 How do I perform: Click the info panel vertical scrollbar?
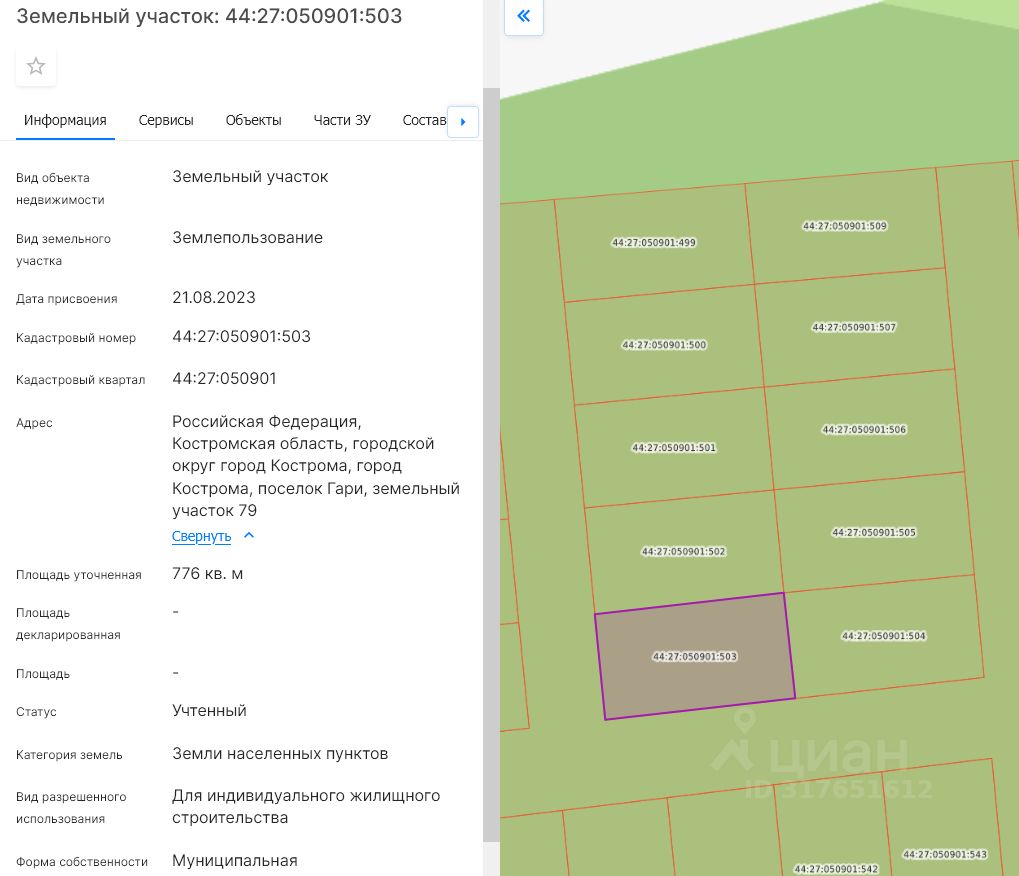491,465
